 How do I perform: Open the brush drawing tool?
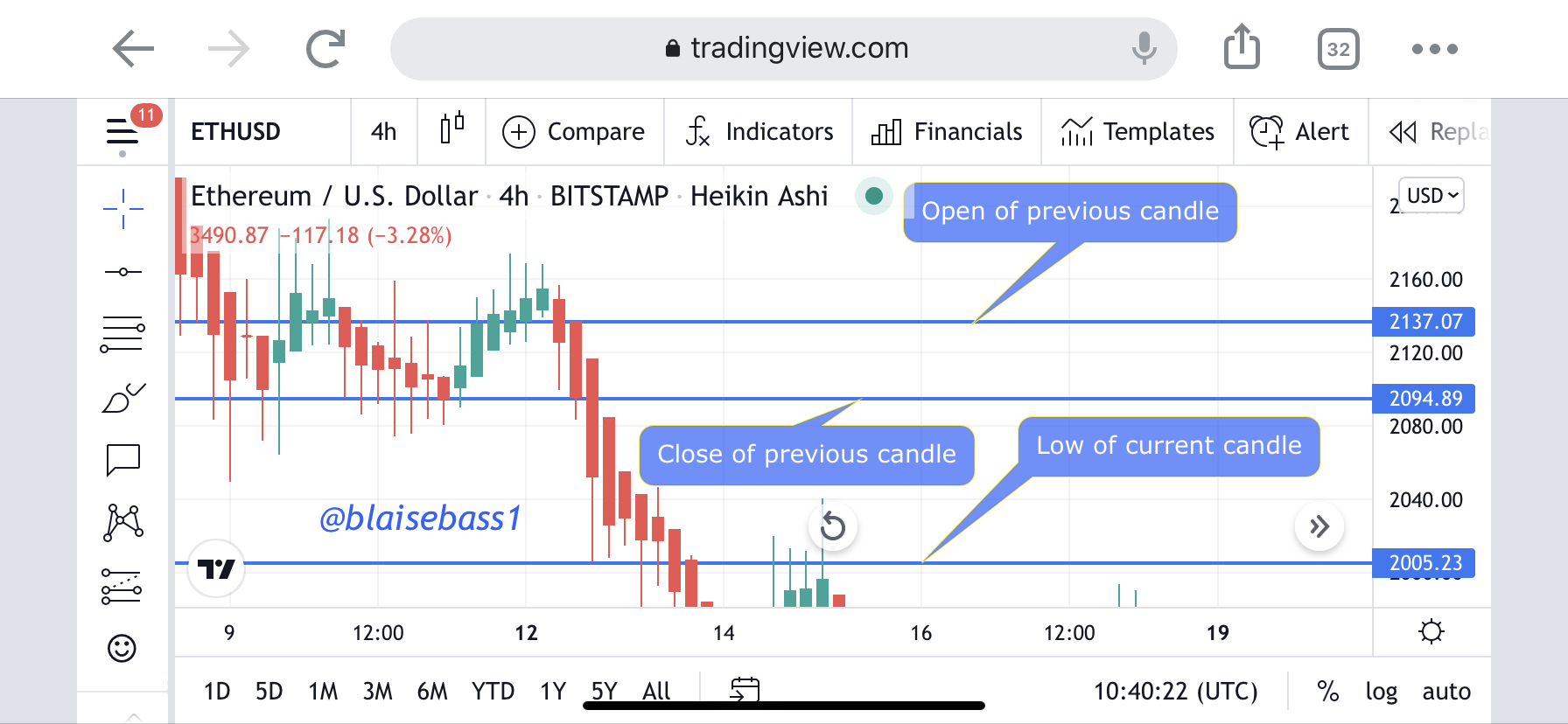point(122,398)
